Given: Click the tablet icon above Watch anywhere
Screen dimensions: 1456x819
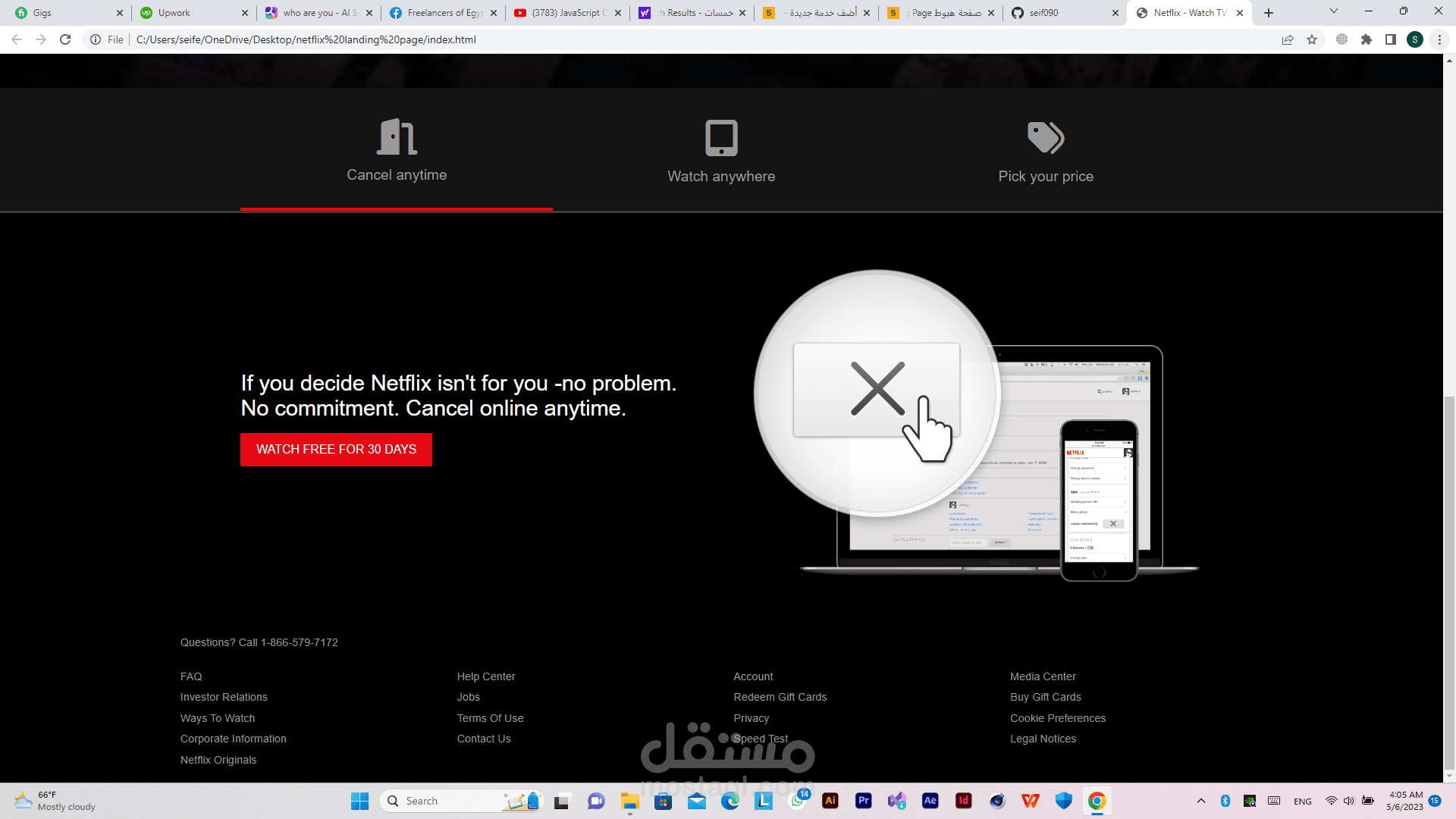Looking at the screenshot, I should [721, 138].
